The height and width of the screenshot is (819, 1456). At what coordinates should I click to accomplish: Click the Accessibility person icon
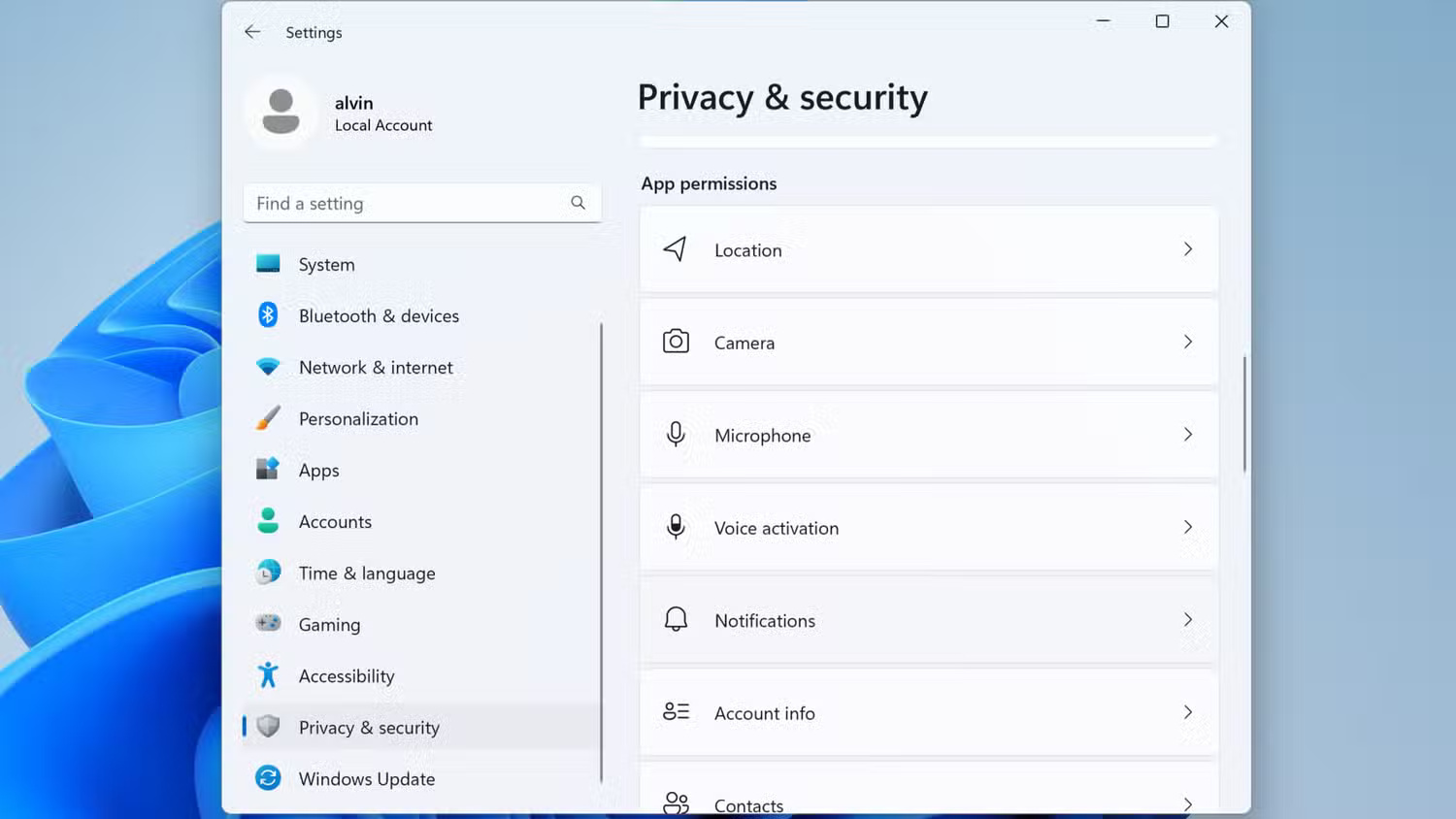(267, 675)
